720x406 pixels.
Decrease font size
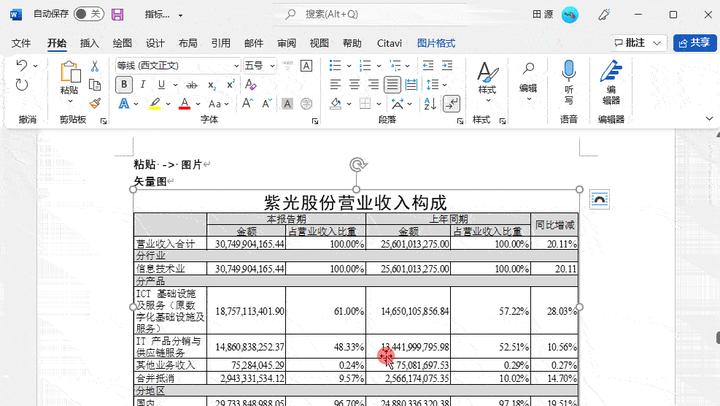click(267, 104)
